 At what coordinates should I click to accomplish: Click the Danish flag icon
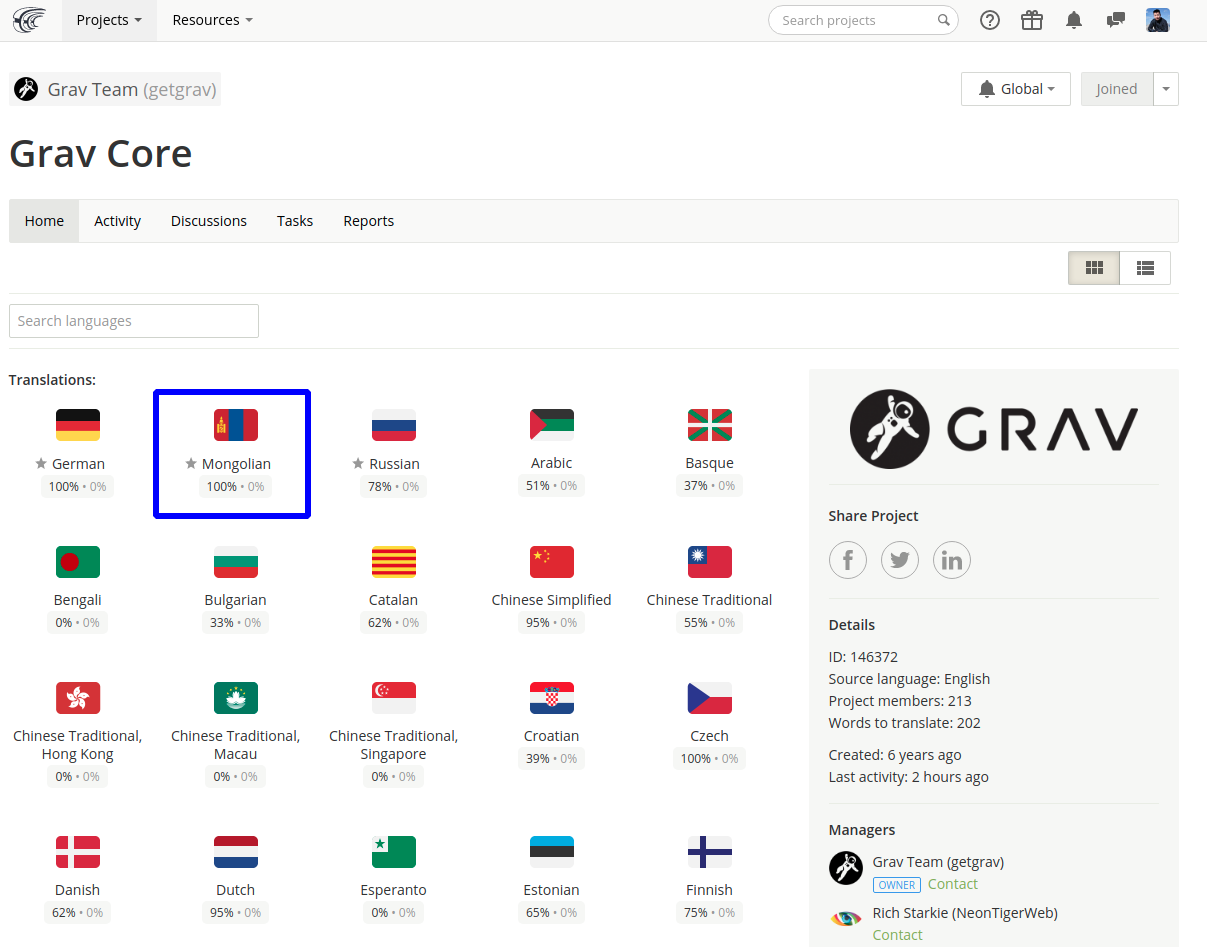point(78,852)
